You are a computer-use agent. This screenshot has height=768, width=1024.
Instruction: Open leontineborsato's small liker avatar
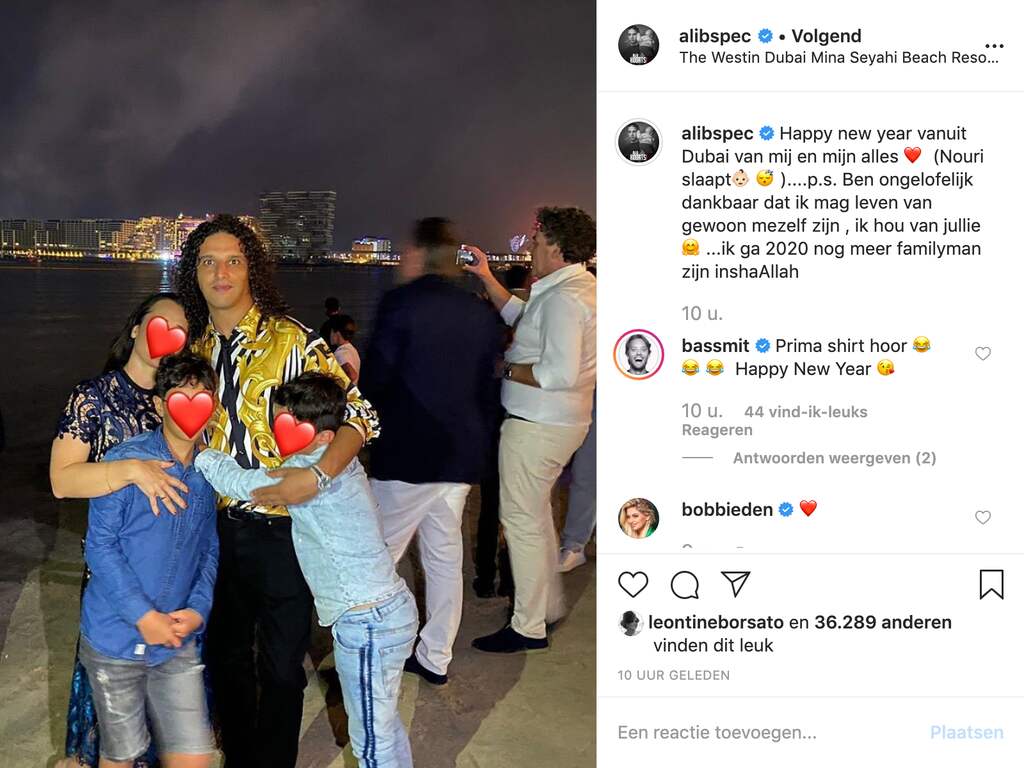pos(630,623)
